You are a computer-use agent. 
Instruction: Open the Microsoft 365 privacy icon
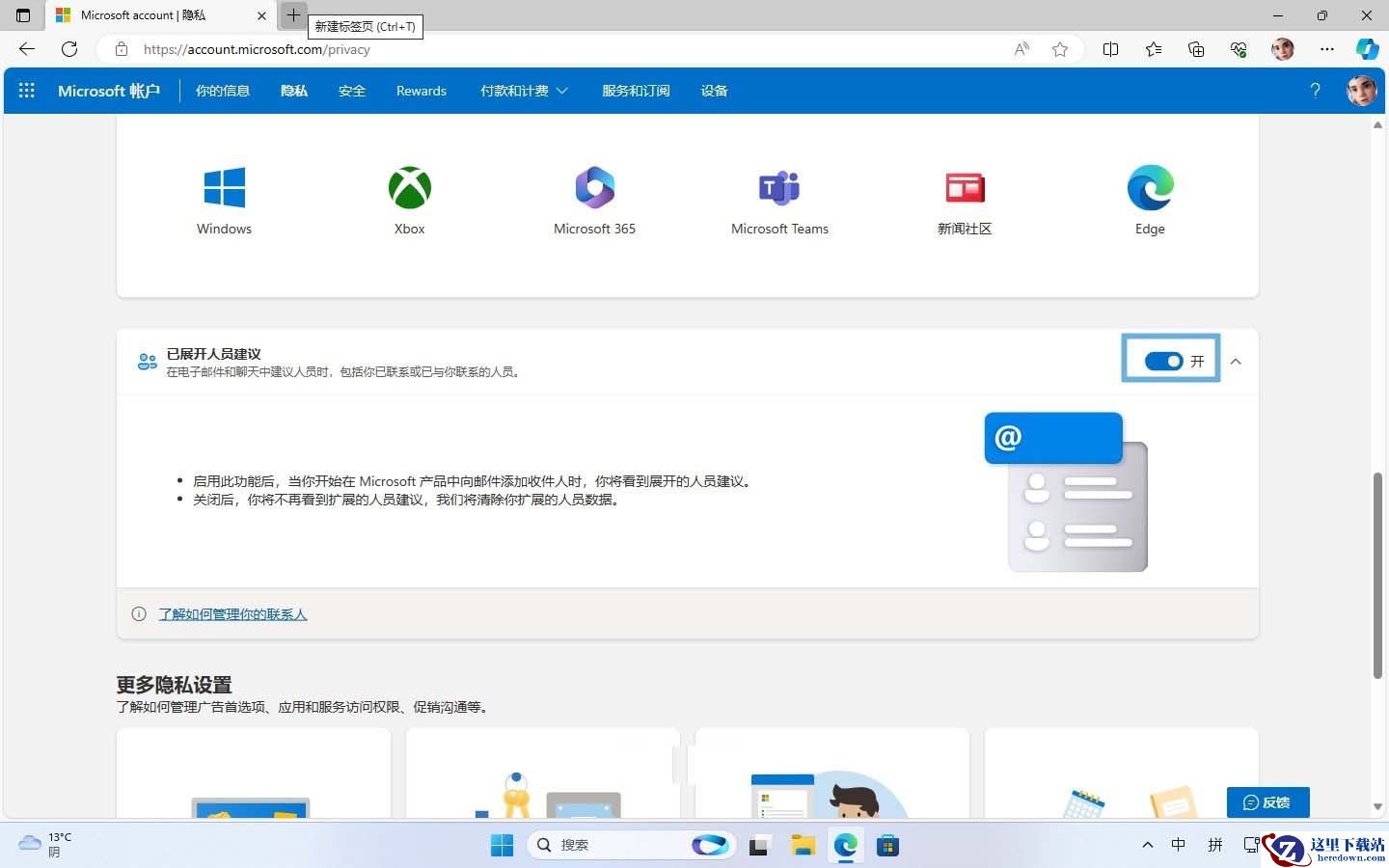click(594, 188)
